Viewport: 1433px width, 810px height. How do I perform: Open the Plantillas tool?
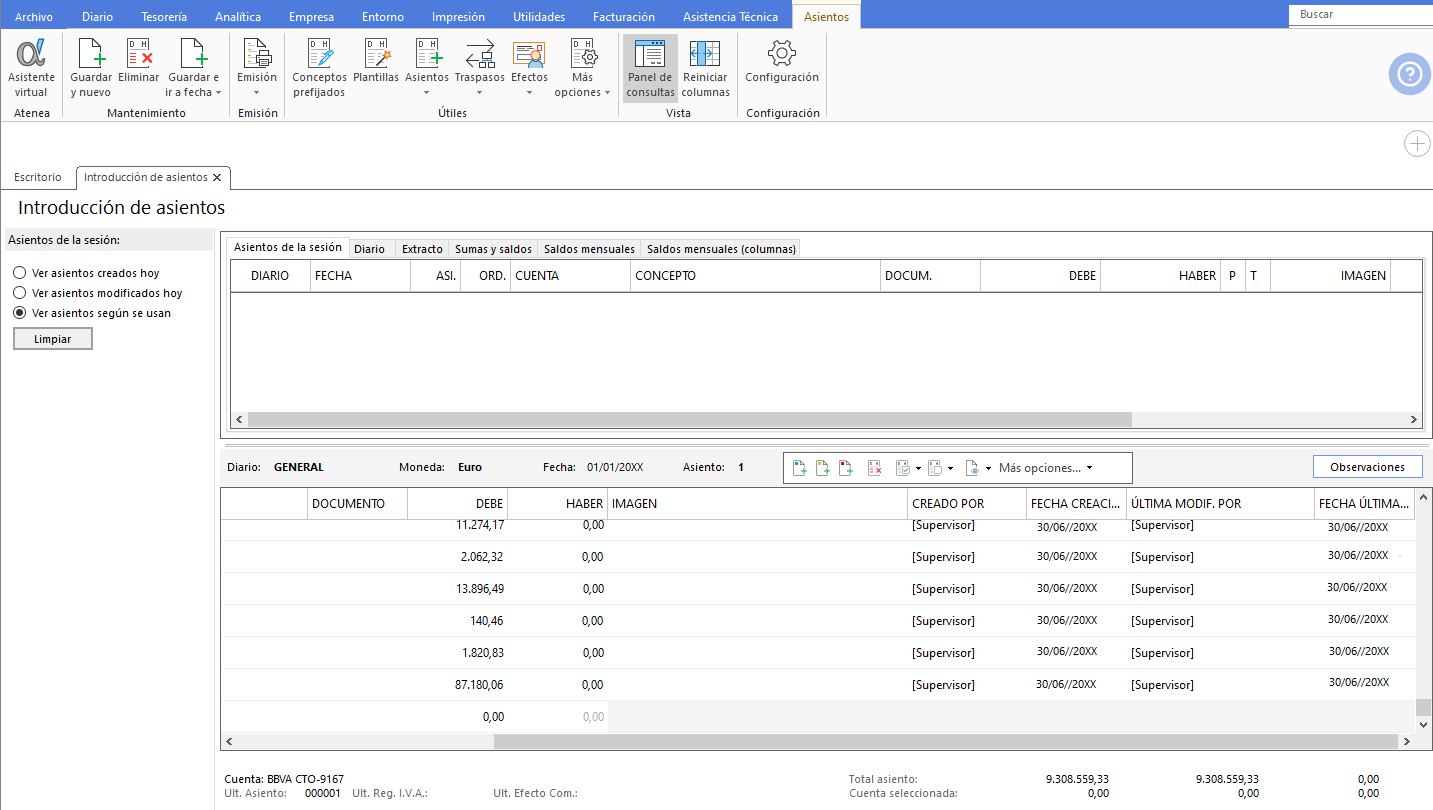pos(376,62)
